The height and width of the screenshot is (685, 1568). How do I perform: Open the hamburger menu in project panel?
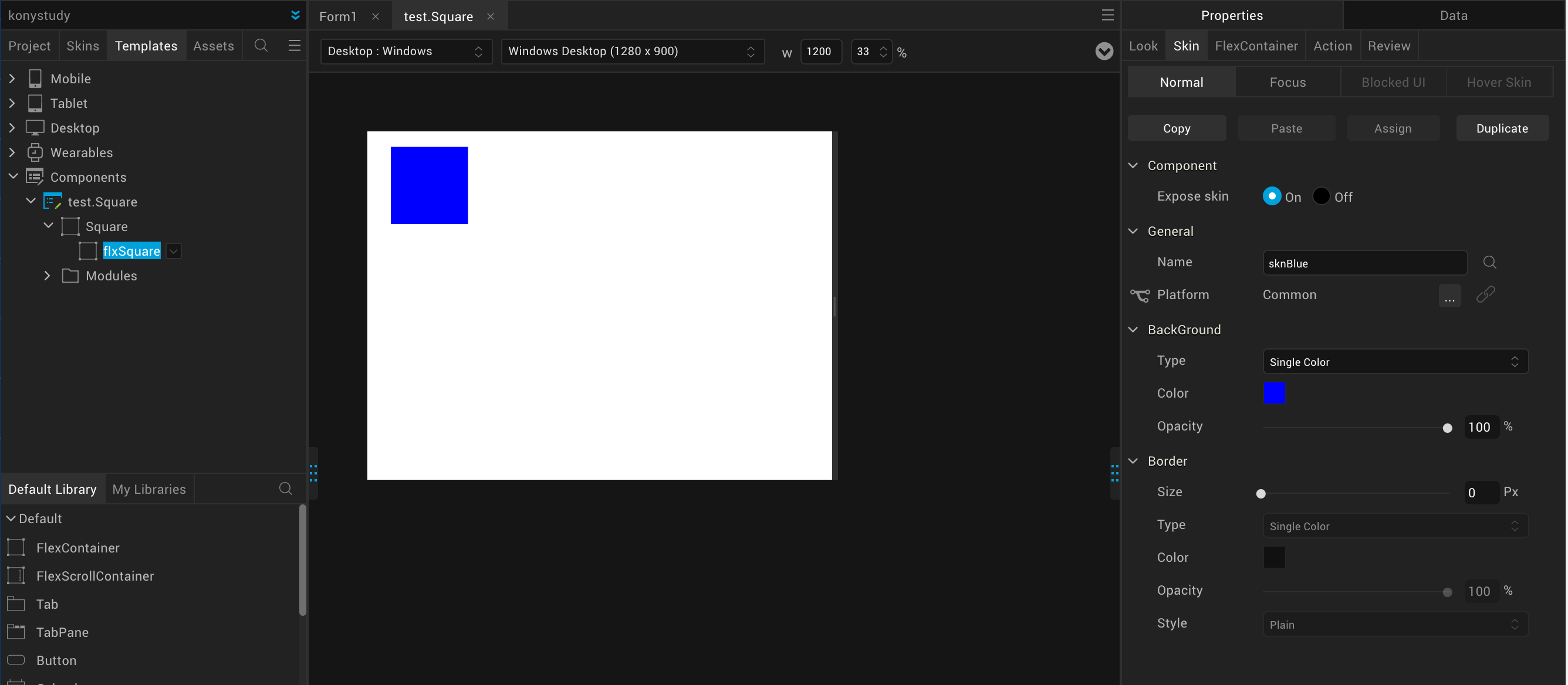[295, 46]
